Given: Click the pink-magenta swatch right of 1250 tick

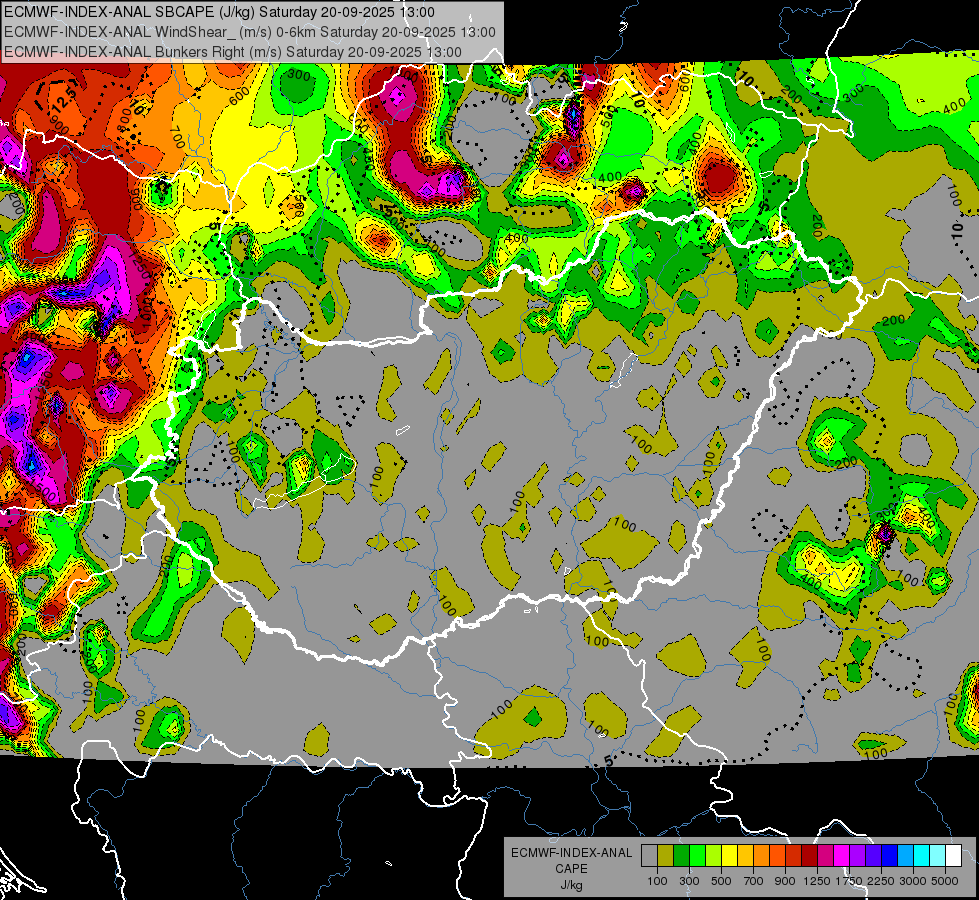Looking at the screenshot, I should (825, 855).
